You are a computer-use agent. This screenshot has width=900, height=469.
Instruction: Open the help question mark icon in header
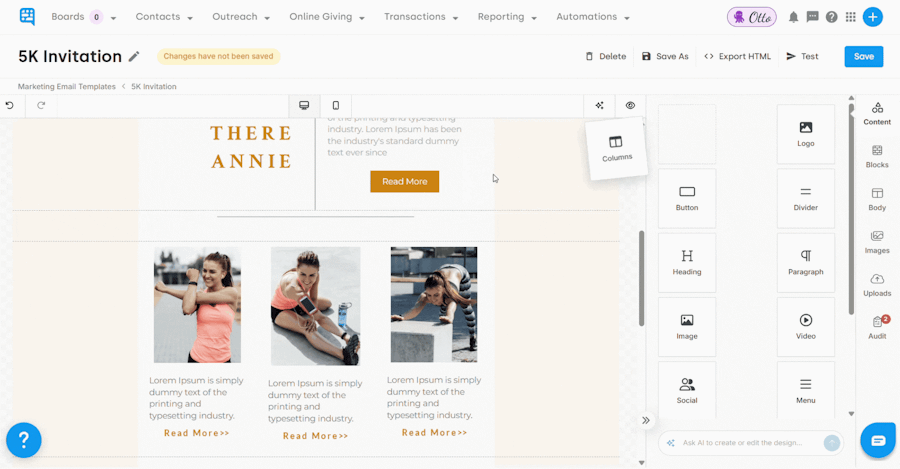(x=831, y=17)
